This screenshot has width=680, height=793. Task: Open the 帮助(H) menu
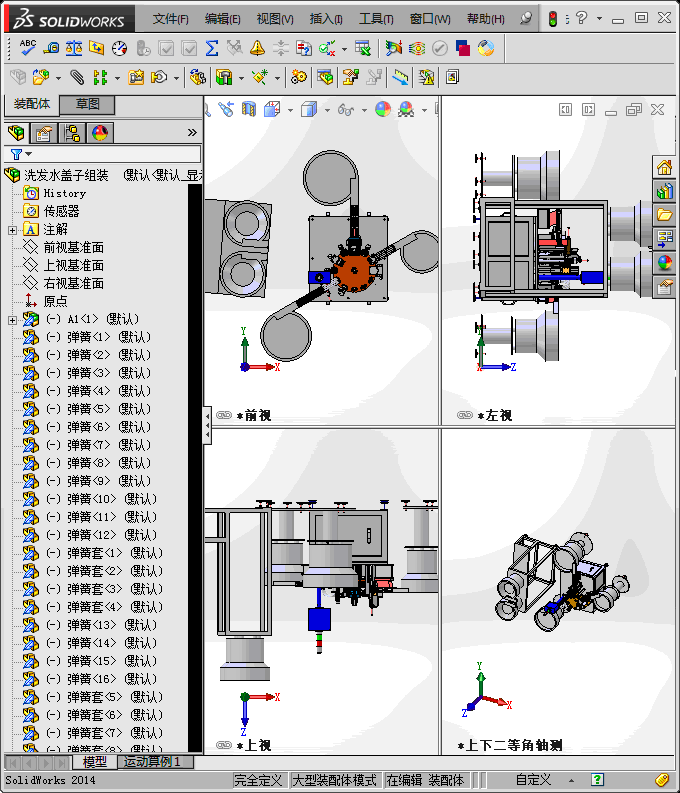coord(485,19)
